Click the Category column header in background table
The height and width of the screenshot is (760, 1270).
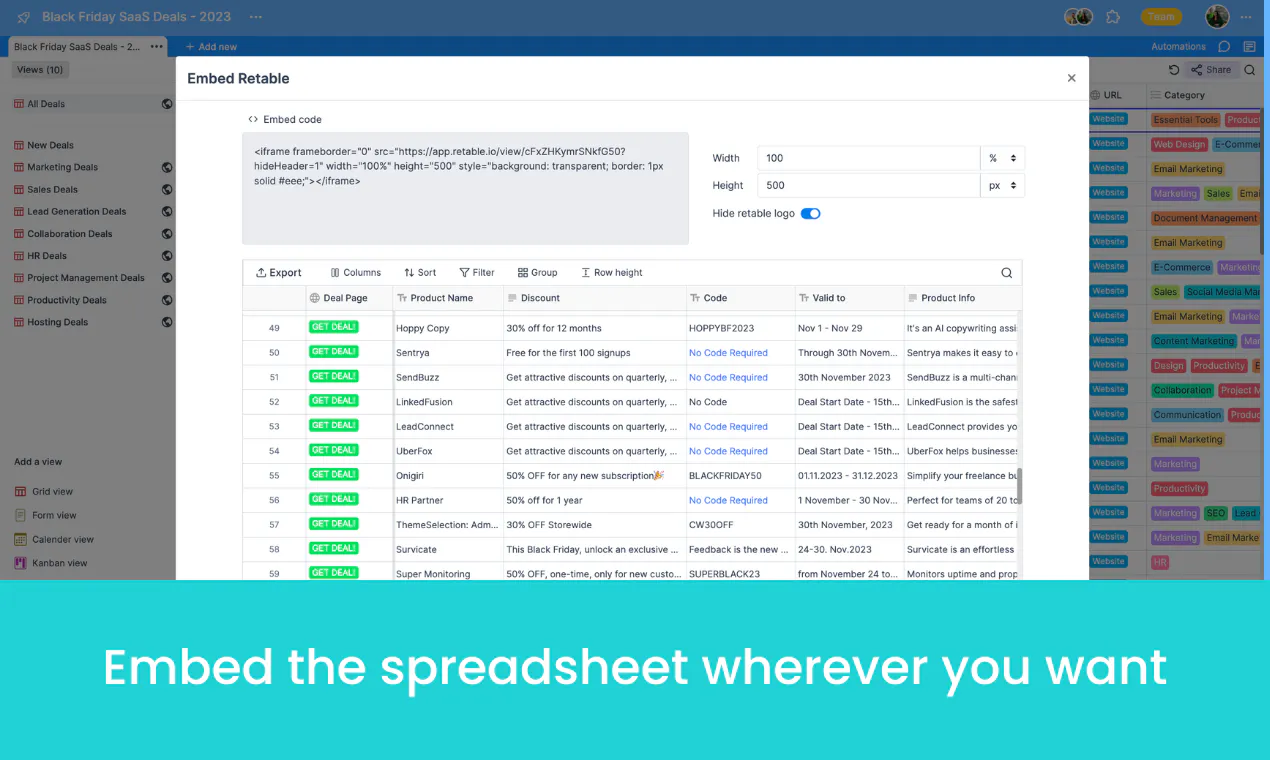1204,95
